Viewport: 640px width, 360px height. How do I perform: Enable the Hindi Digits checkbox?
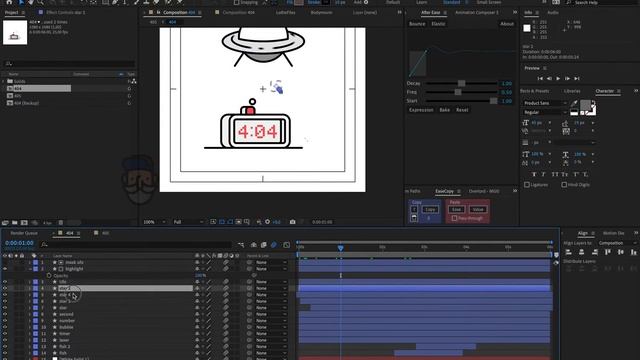pyautogui.click(x=564, y=185)
